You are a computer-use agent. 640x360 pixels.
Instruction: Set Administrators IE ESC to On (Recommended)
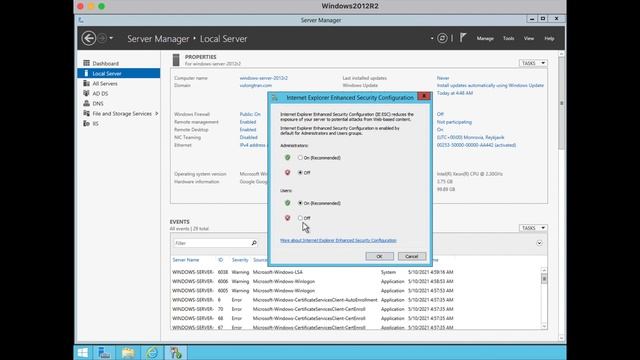(300, 158)
